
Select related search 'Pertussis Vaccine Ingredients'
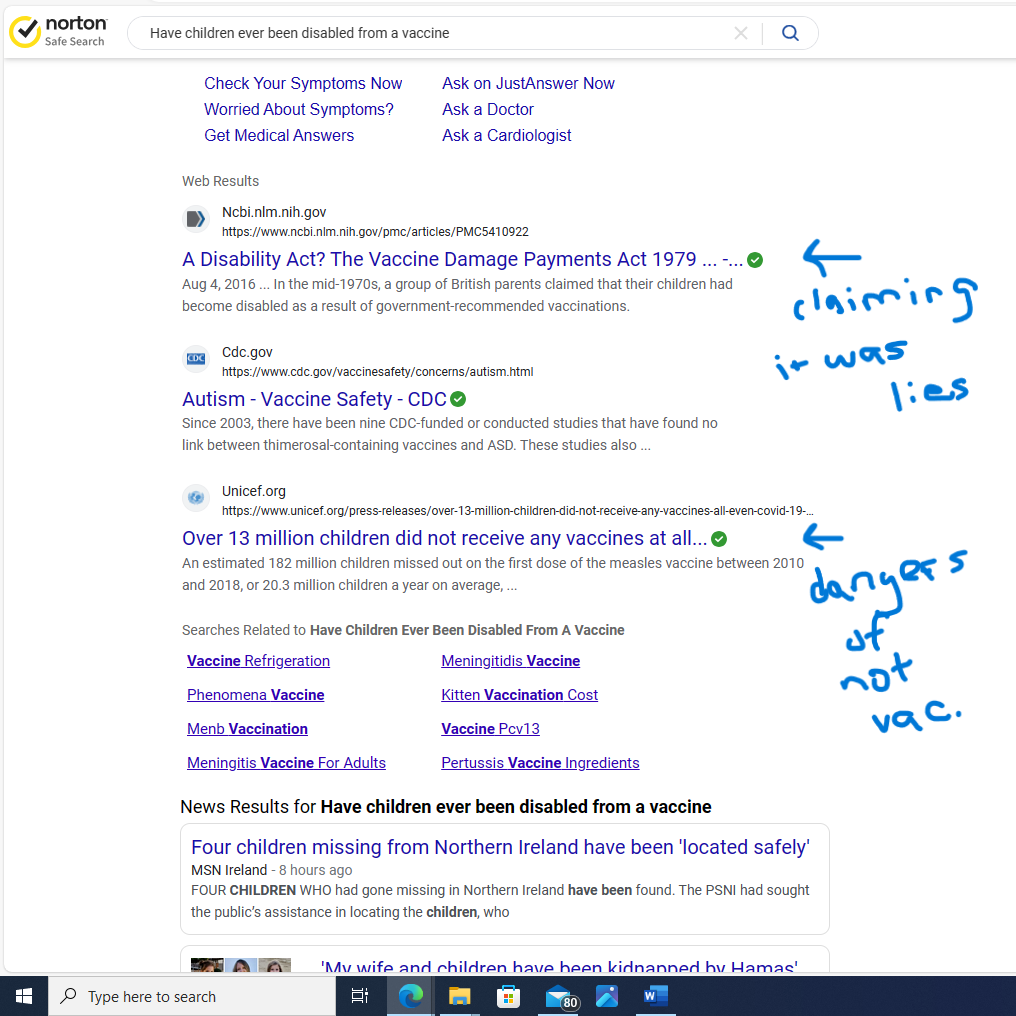tap(540, 763)
